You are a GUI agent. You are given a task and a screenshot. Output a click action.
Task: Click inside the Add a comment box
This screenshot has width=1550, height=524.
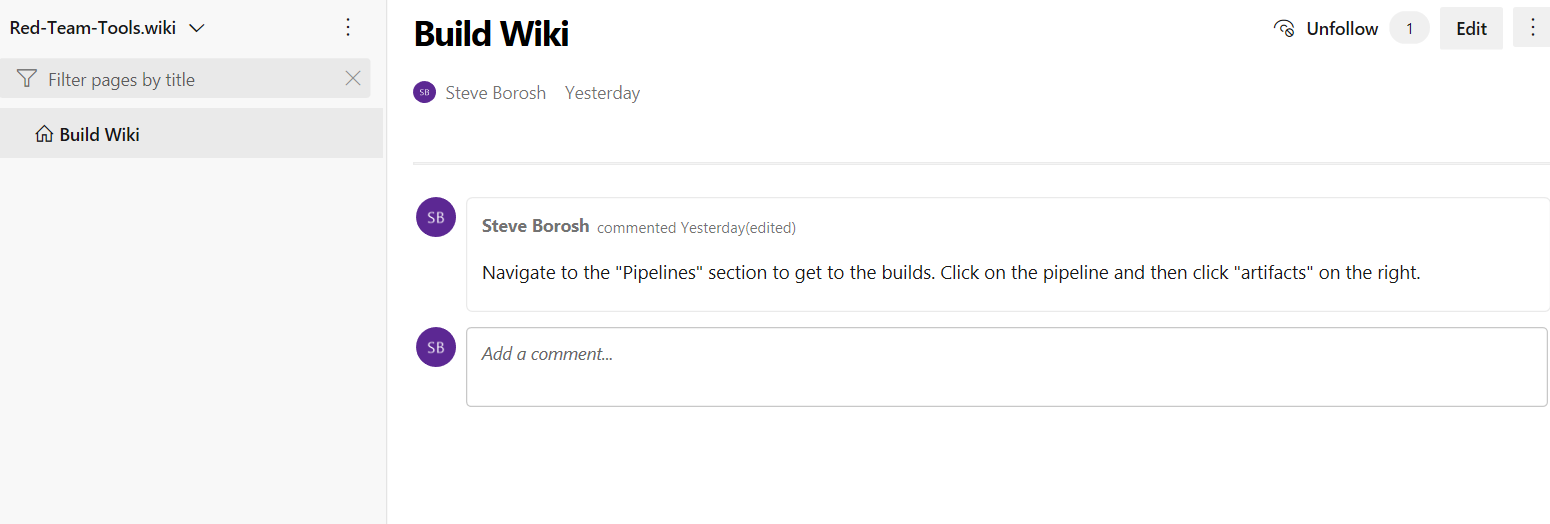1007,367
